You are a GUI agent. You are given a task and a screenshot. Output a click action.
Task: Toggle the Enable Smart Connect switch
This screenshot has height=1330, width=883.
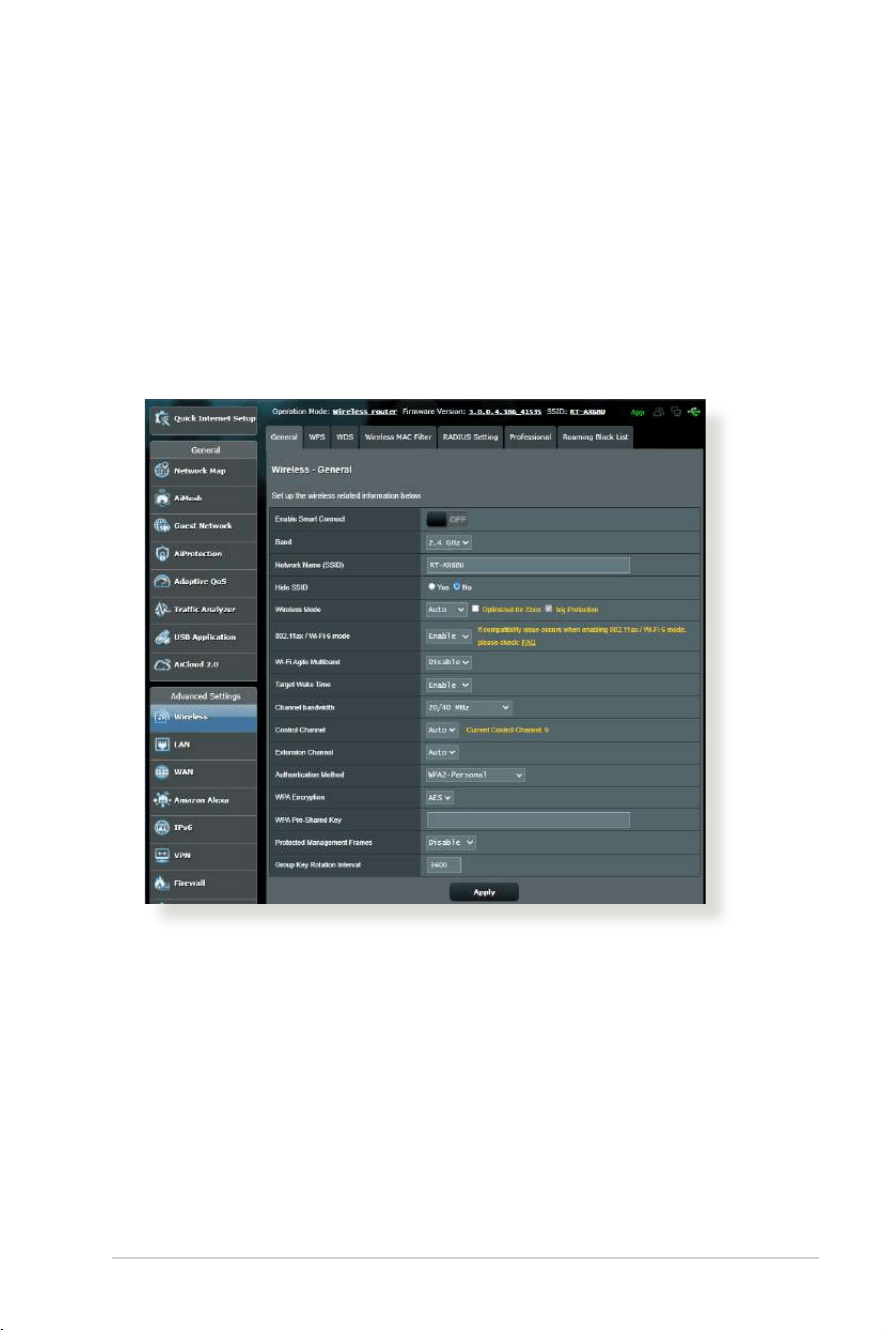tap(447, 519)
